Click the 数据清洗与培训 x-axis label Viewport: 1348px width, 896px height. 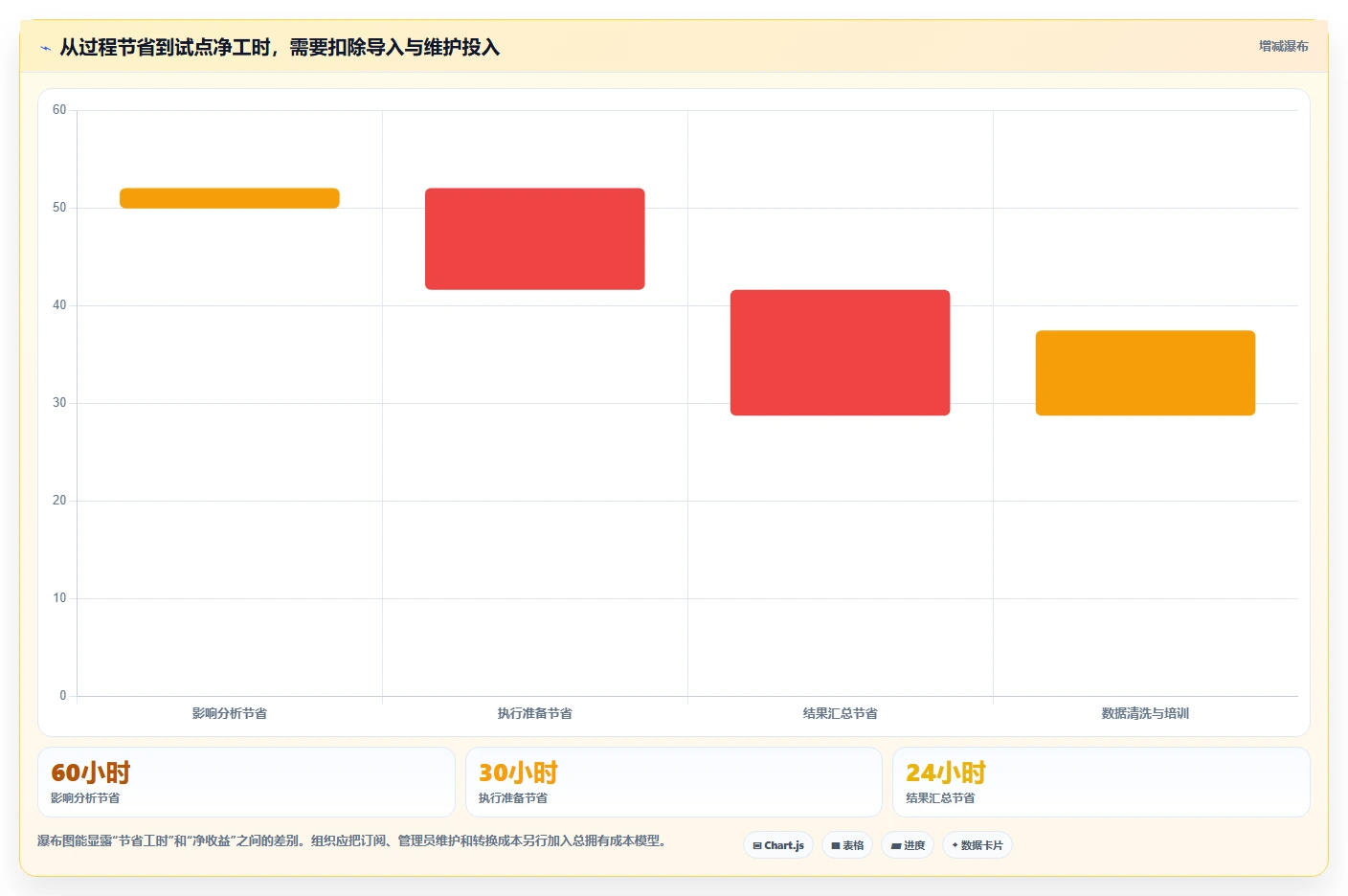pyautogui.click(x=1145, y=713)
